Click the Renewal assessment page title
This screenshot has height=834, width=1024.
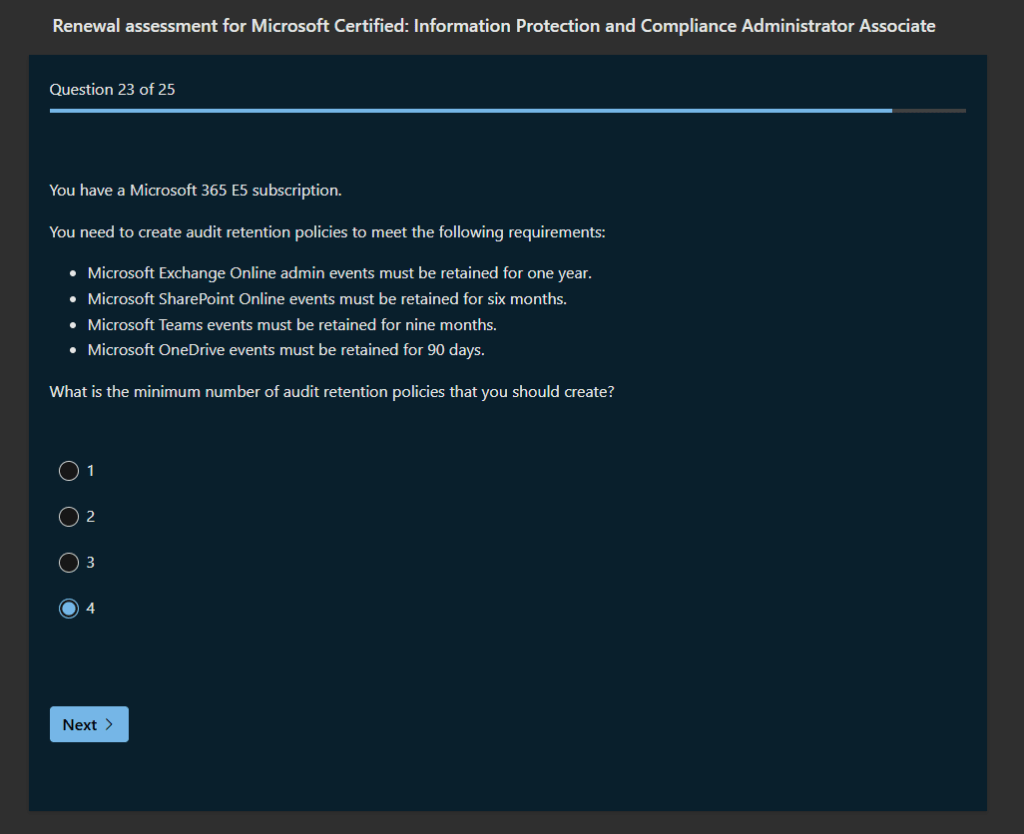494,26
